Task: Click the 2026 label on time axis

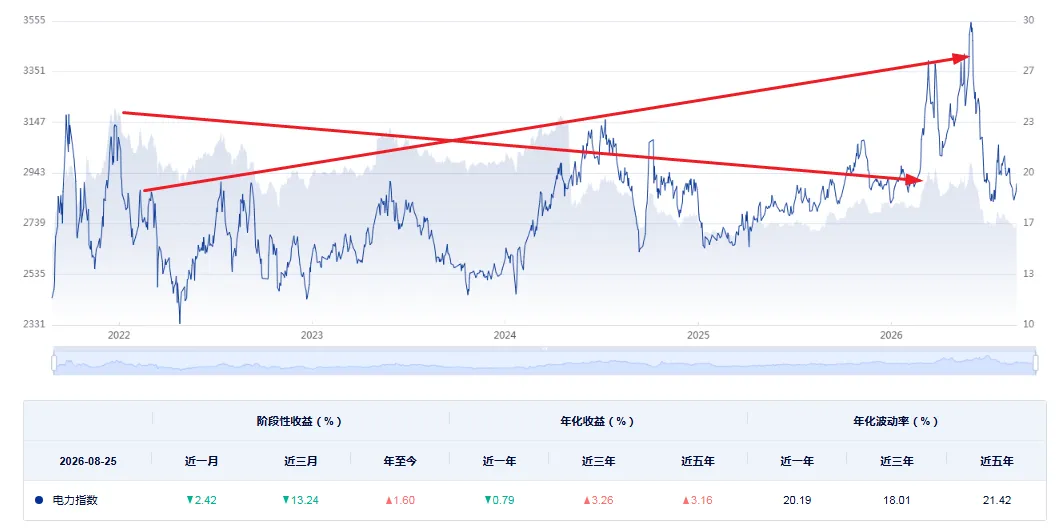Action: (892, 335)
